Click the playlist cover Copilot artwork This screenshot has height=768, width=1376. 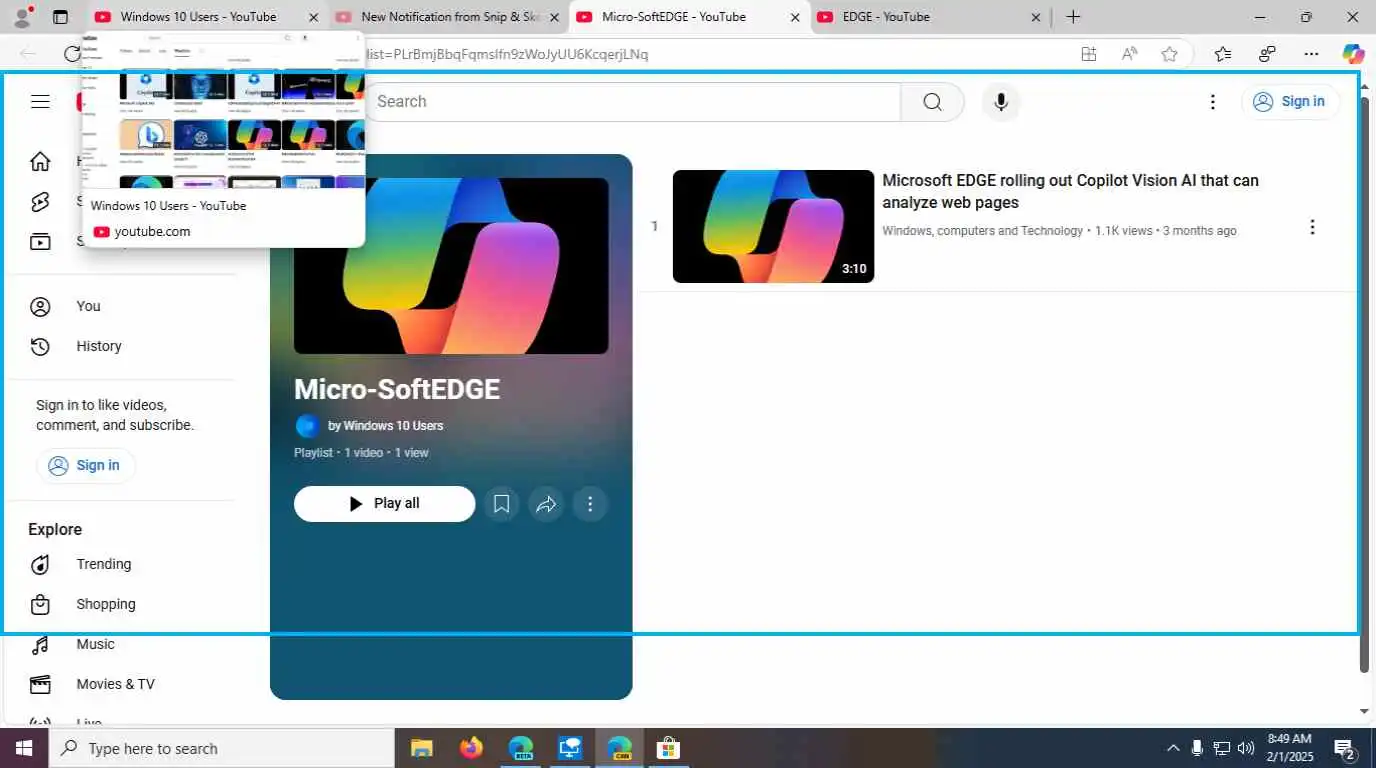click(451, 266)
